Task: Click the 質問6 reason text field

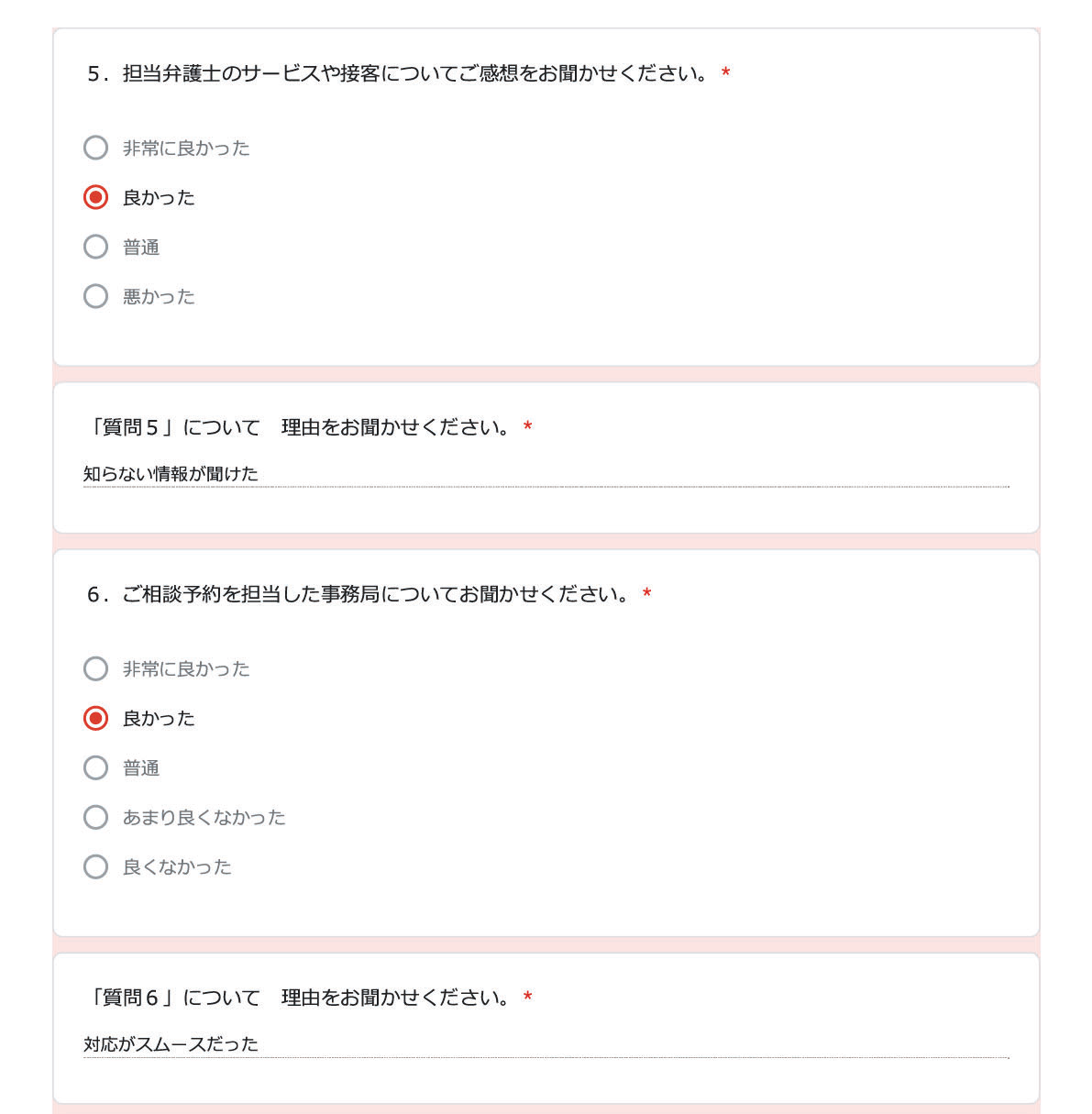Action: click(x=546, y=1044)
